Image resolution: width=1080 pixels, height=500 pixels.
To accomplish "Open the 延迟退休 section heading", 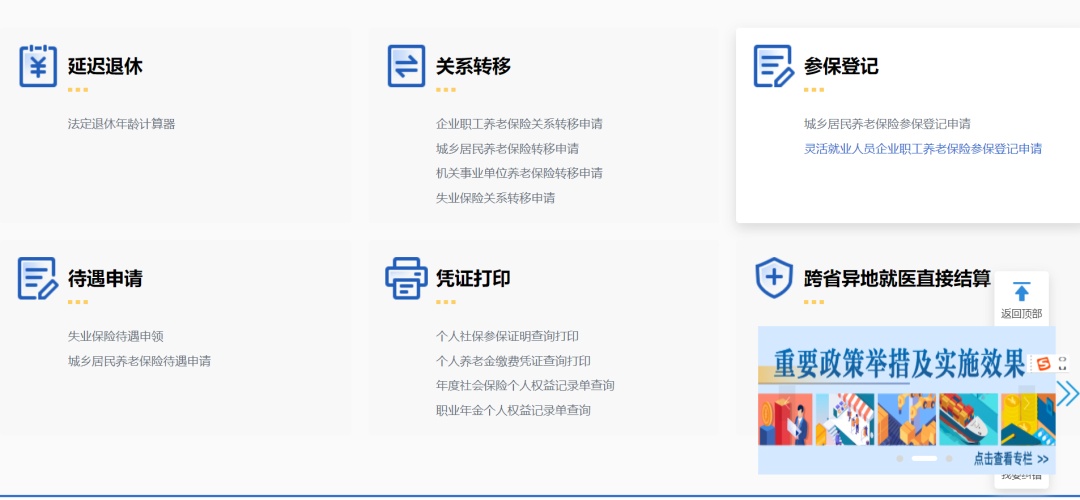I will click(105, 67).
